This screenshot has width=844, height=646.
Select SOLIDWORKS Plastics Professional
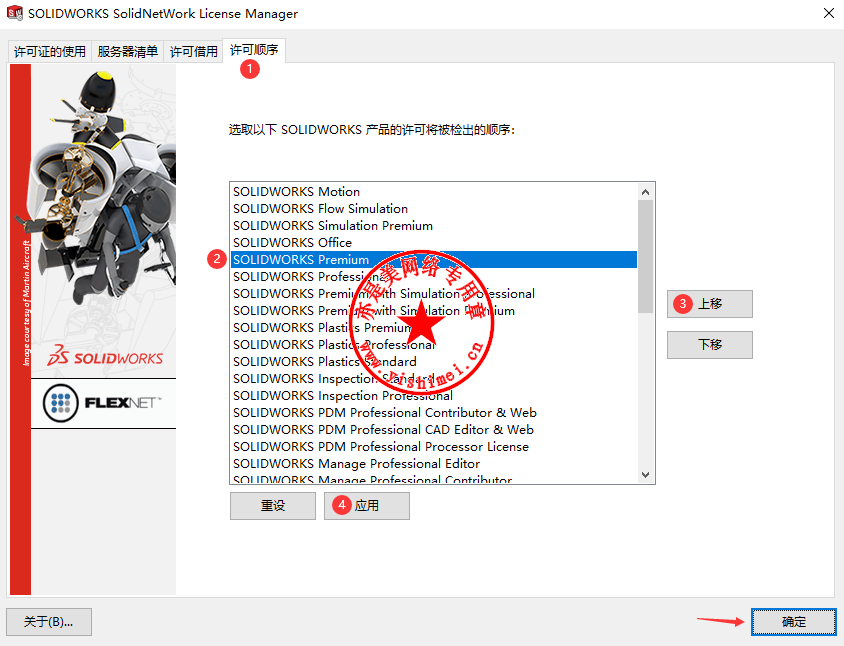pos(434,345)
